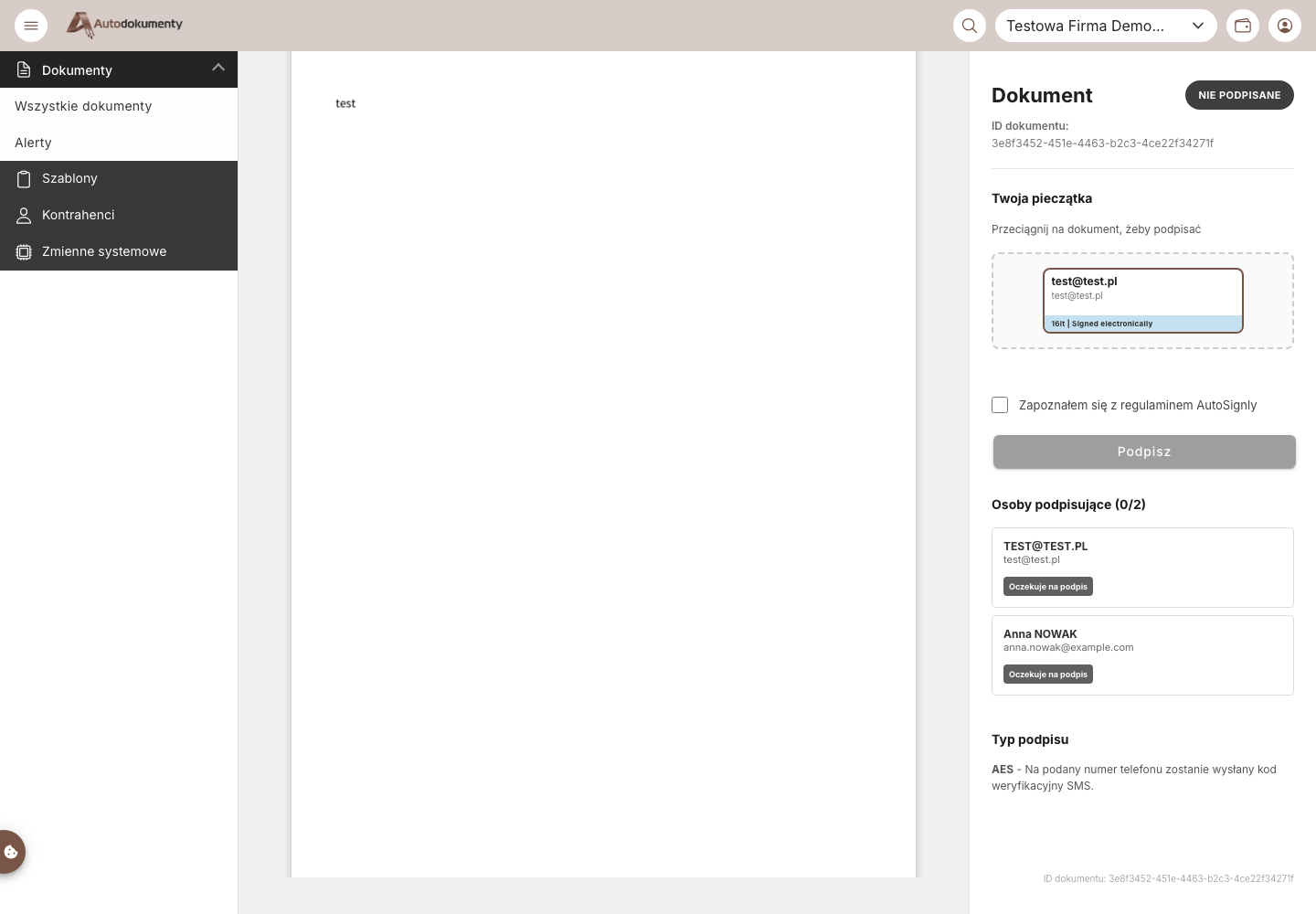1316x914 pixels.
Task: Click the Szablony clipboard icon
Action: tap(24, 178)
